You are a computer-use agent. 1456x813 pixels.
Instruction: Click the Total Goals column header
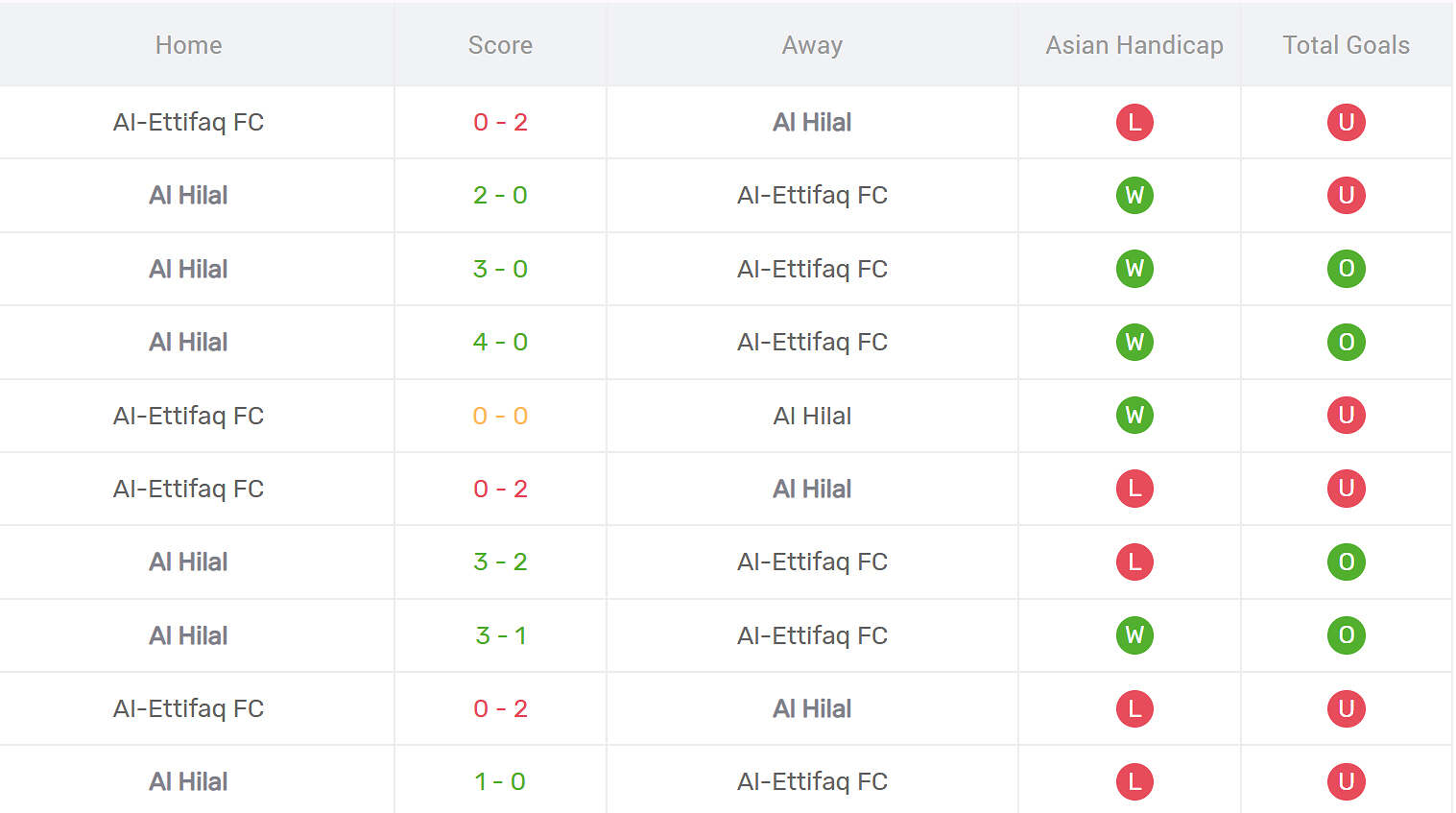coord(1346,45)
